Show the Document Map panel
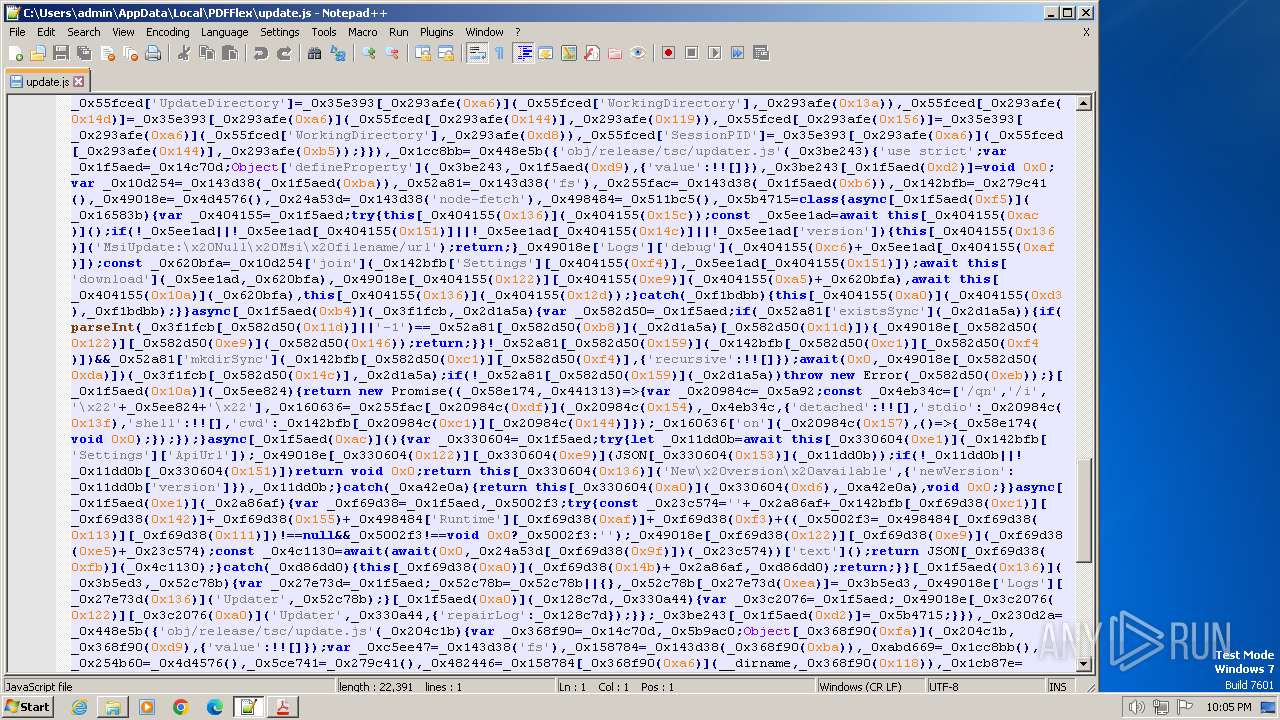 point(569,53)
